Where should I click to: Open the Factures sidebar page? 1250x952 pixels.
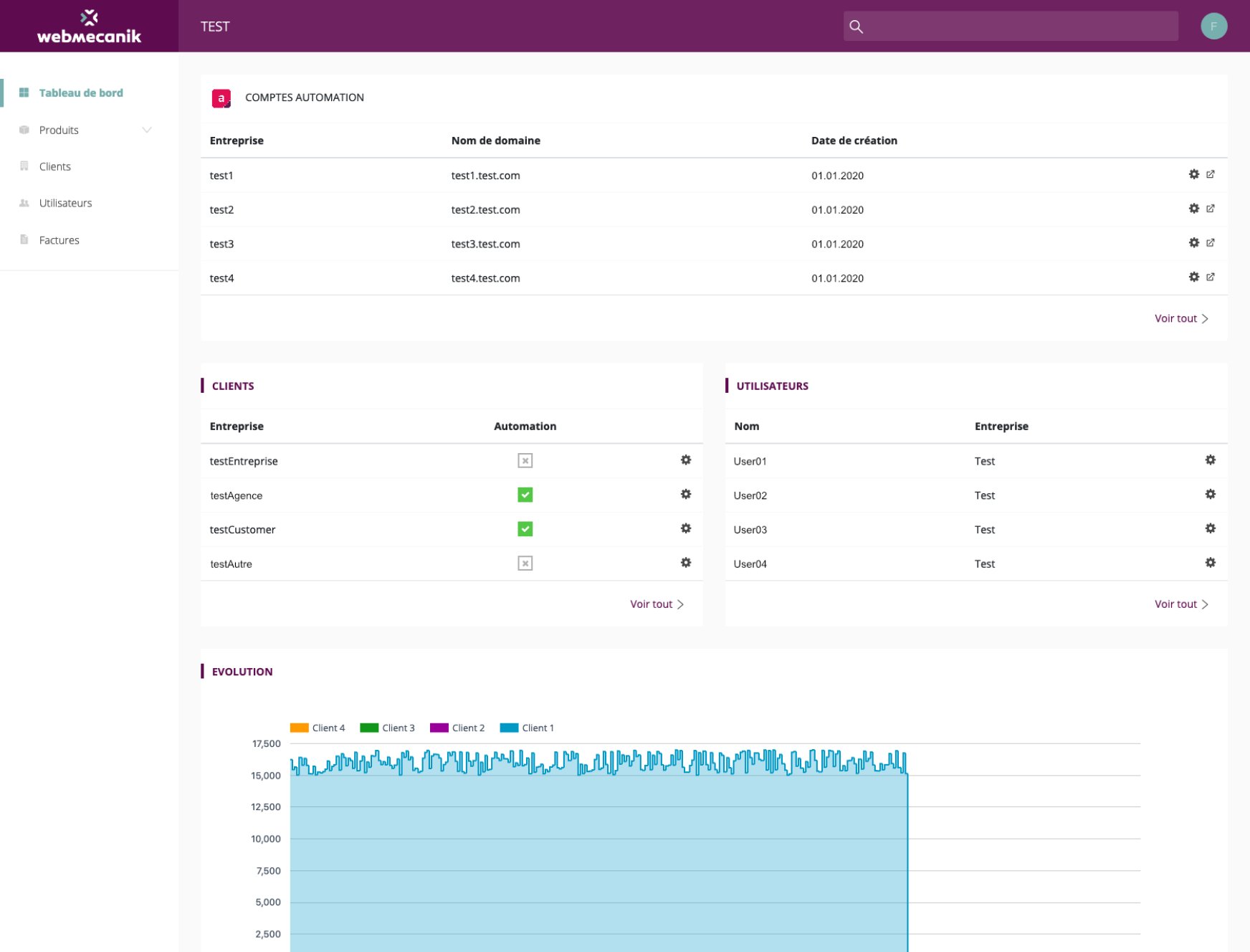coord(59,240)
